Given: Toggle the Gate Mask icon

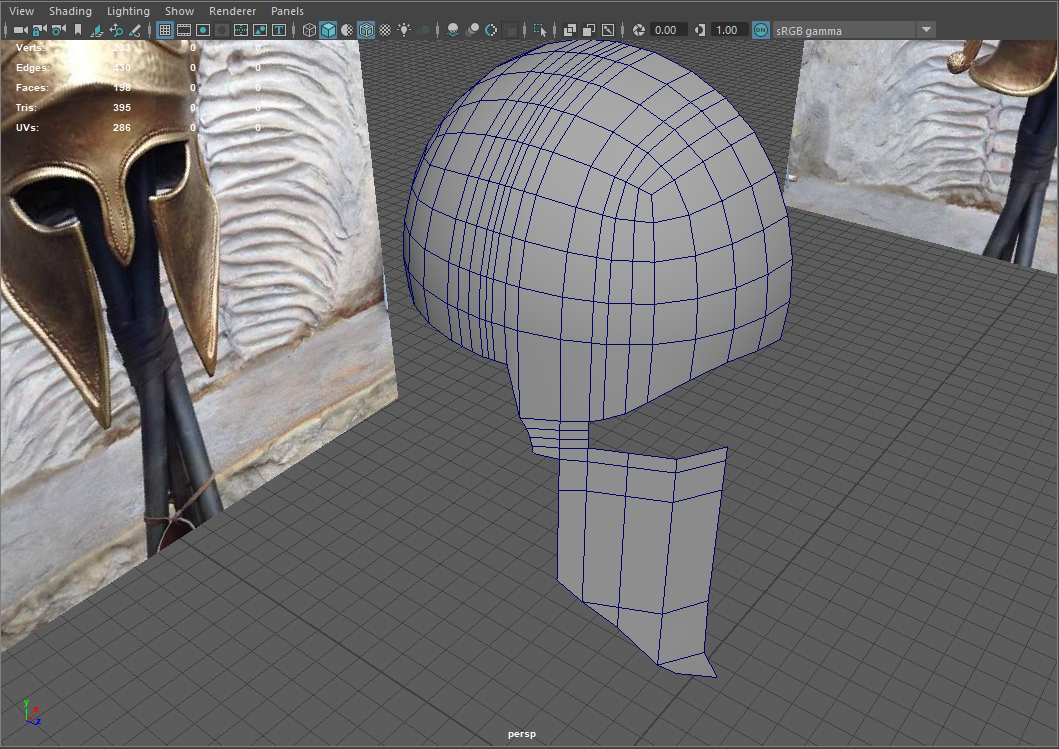Looking at the screenshot, I should (222, 30).
